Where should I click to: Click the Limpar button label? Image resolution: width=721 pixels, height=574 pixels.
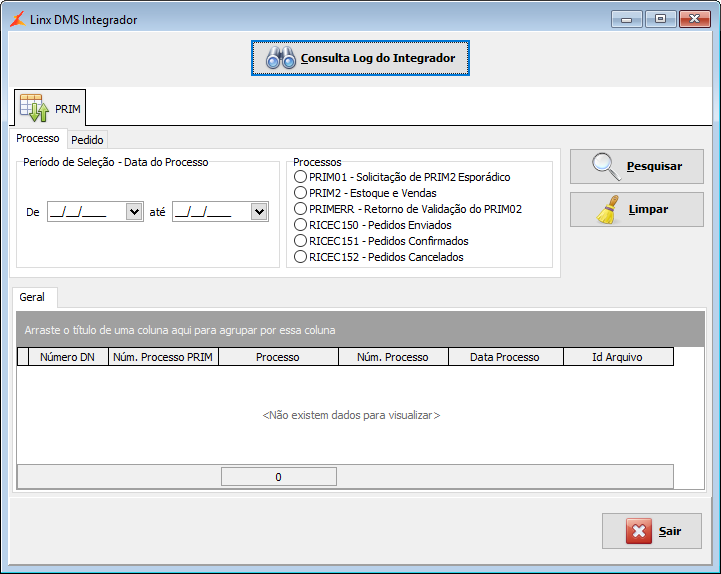click(x=648, y=209)
